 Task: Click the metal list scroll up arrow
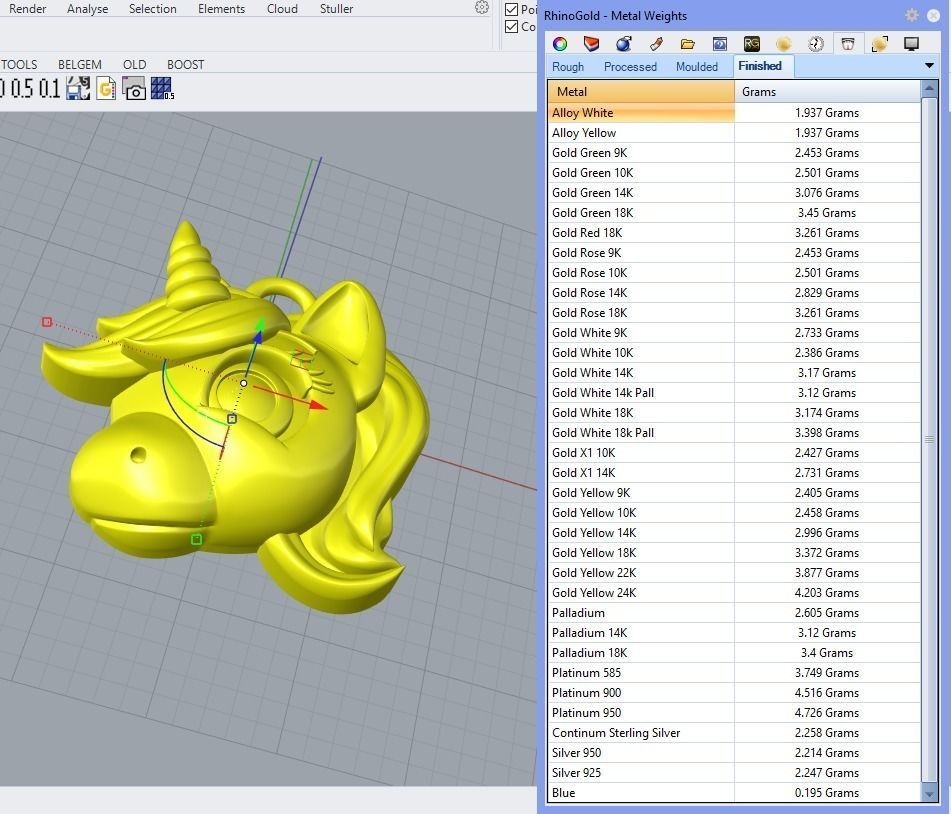point(929,89)
